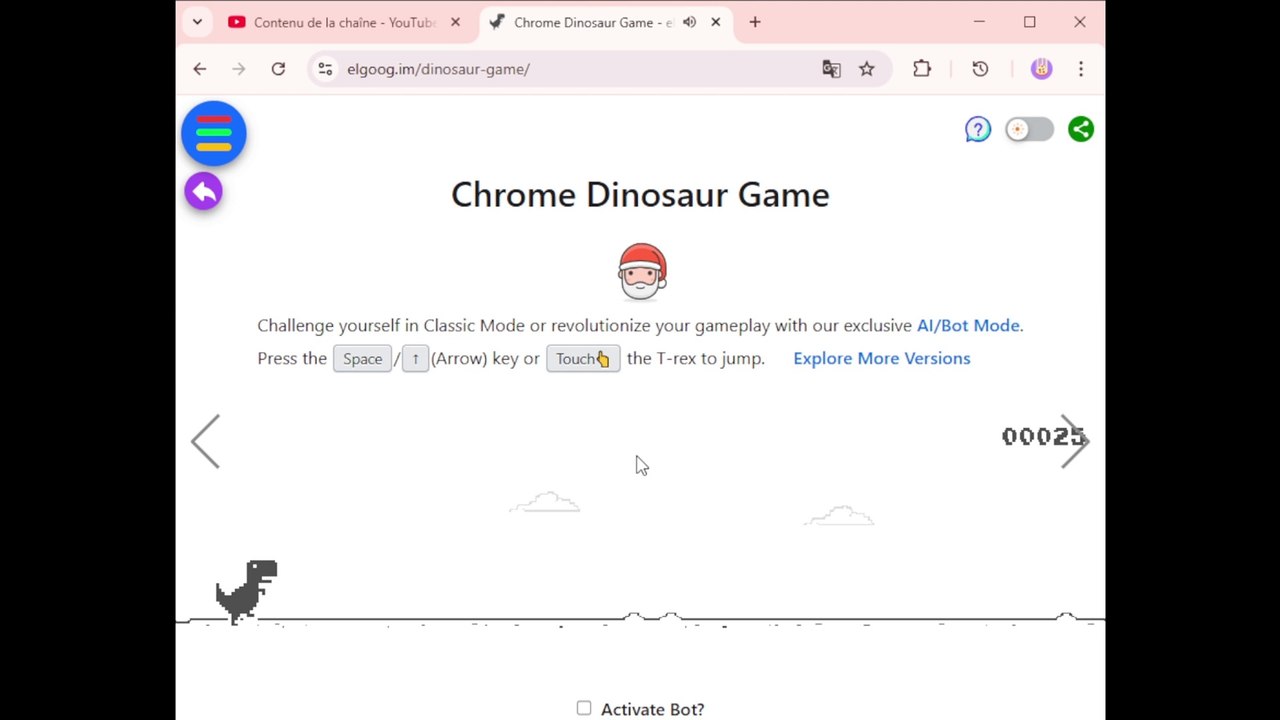Click the purple back arrow button
This screenshot has height=720, width=1280.
203,191
